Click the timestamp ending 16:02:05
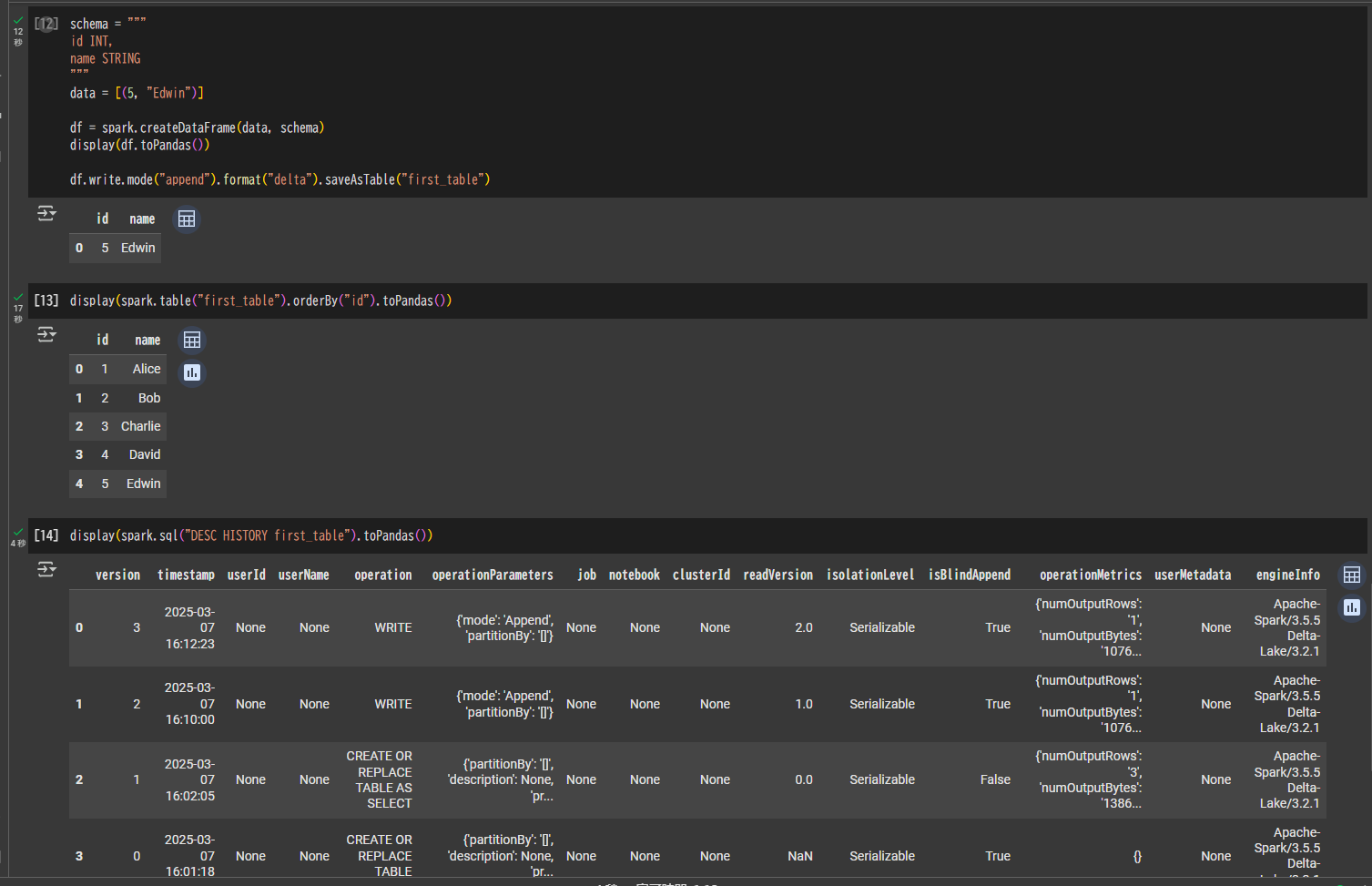 tap(189, 780)
